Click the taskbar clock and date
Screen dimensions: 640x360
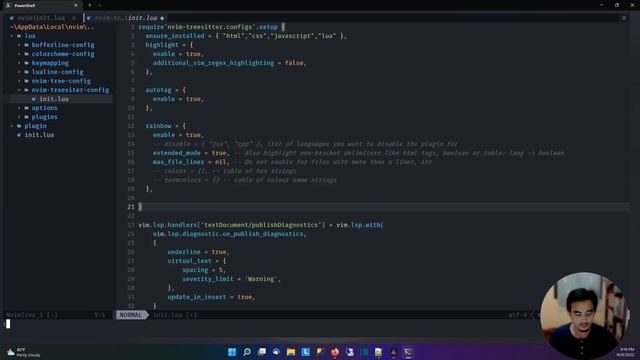click(x=625, y=352)
